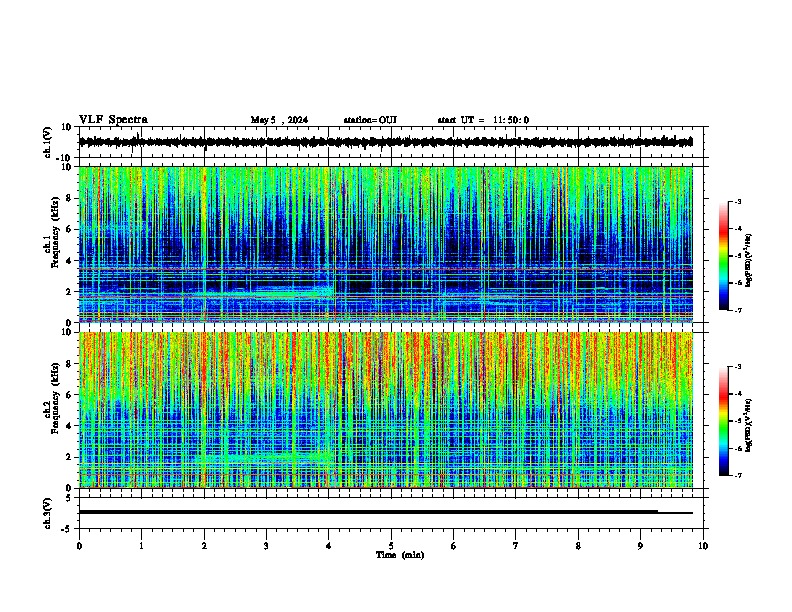Click the '-3' label on ch.1 colorbar
792x612 pixels.
tap(738, 201)
